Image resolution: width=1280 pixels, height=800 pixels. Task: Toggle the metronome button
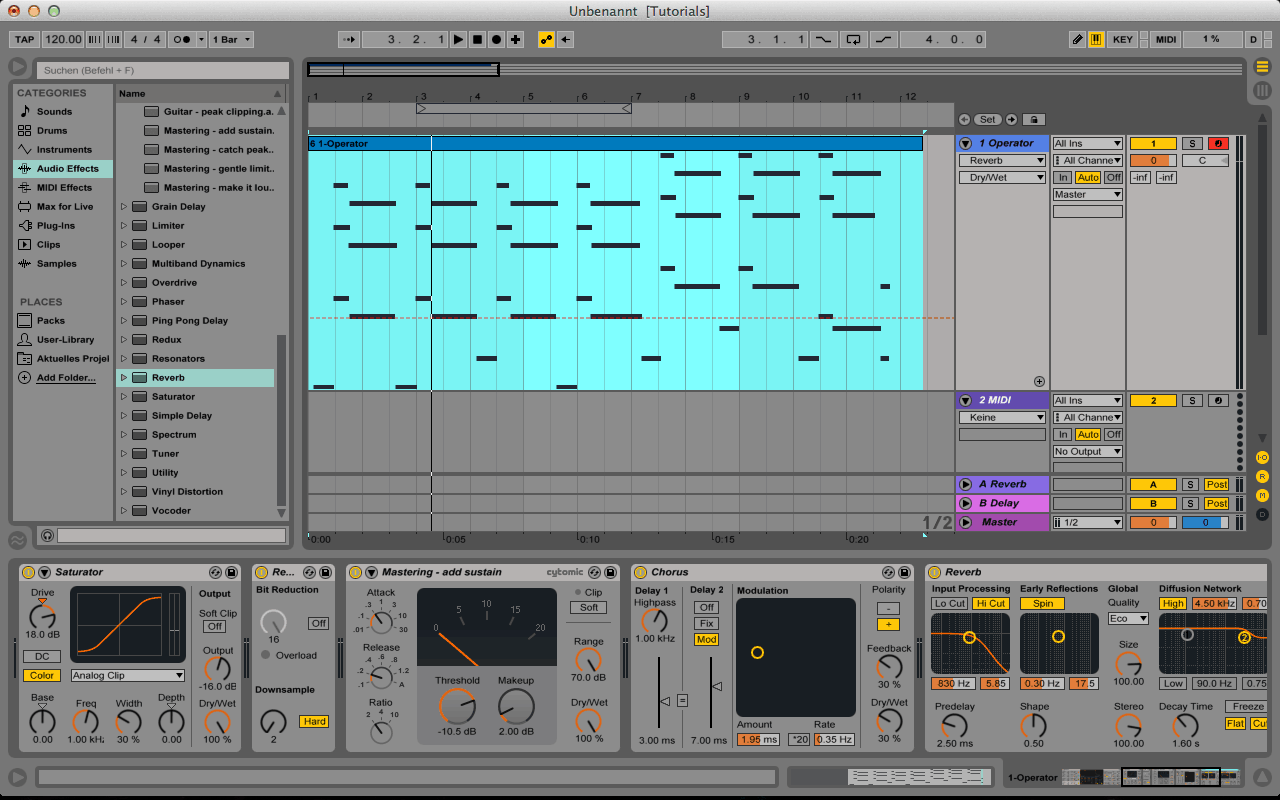tap(183, 40)
